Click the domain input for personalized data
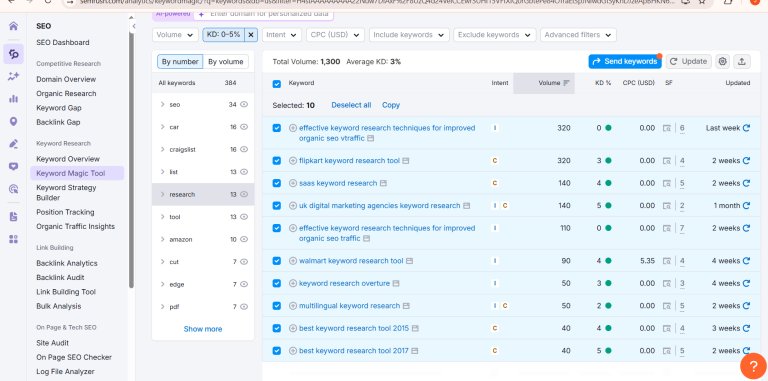The width and height of the screenshot is (768, 381). pos(264,14)
